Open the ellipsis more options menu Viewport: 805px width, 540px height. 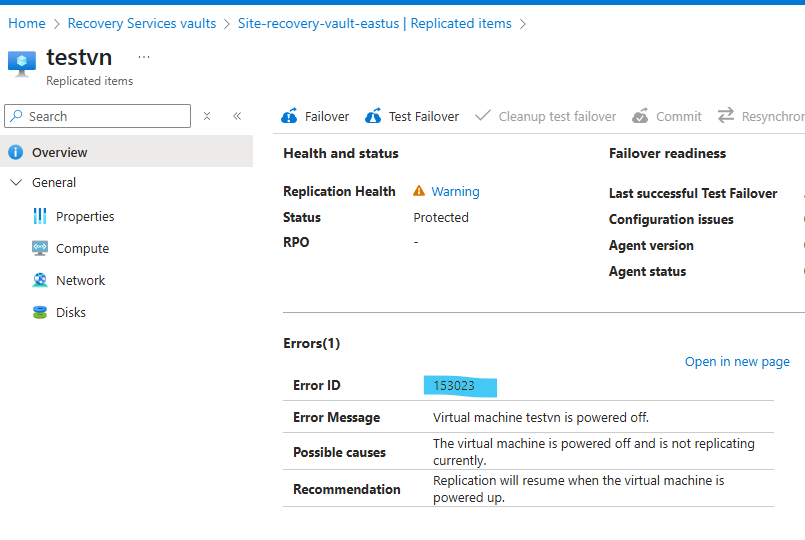coord(144,57)
